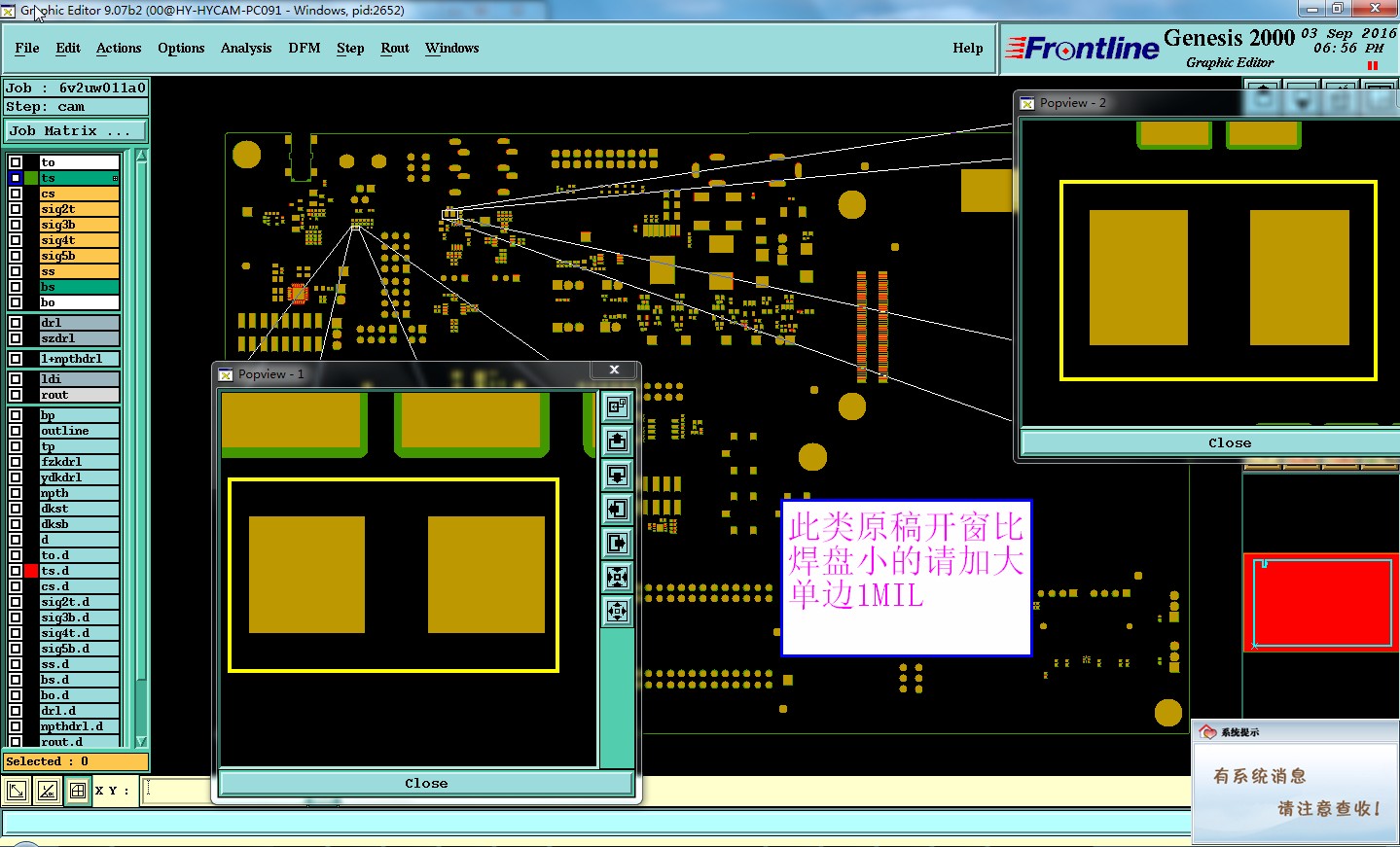Toggle display checkbox for layer 'npth'
The image size is (1400, 847).
tap(16, 493)
